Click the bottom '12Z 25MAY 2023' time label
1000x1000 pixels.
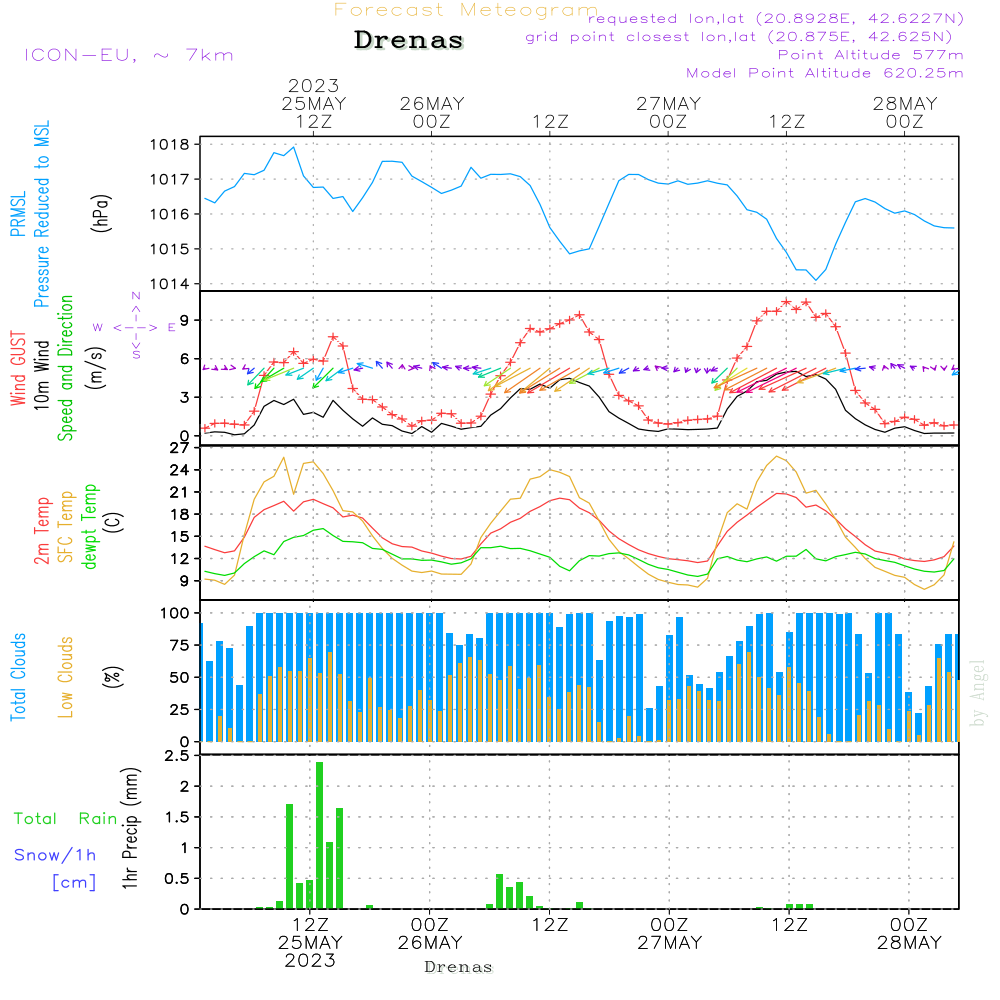(x=311, y=943)
